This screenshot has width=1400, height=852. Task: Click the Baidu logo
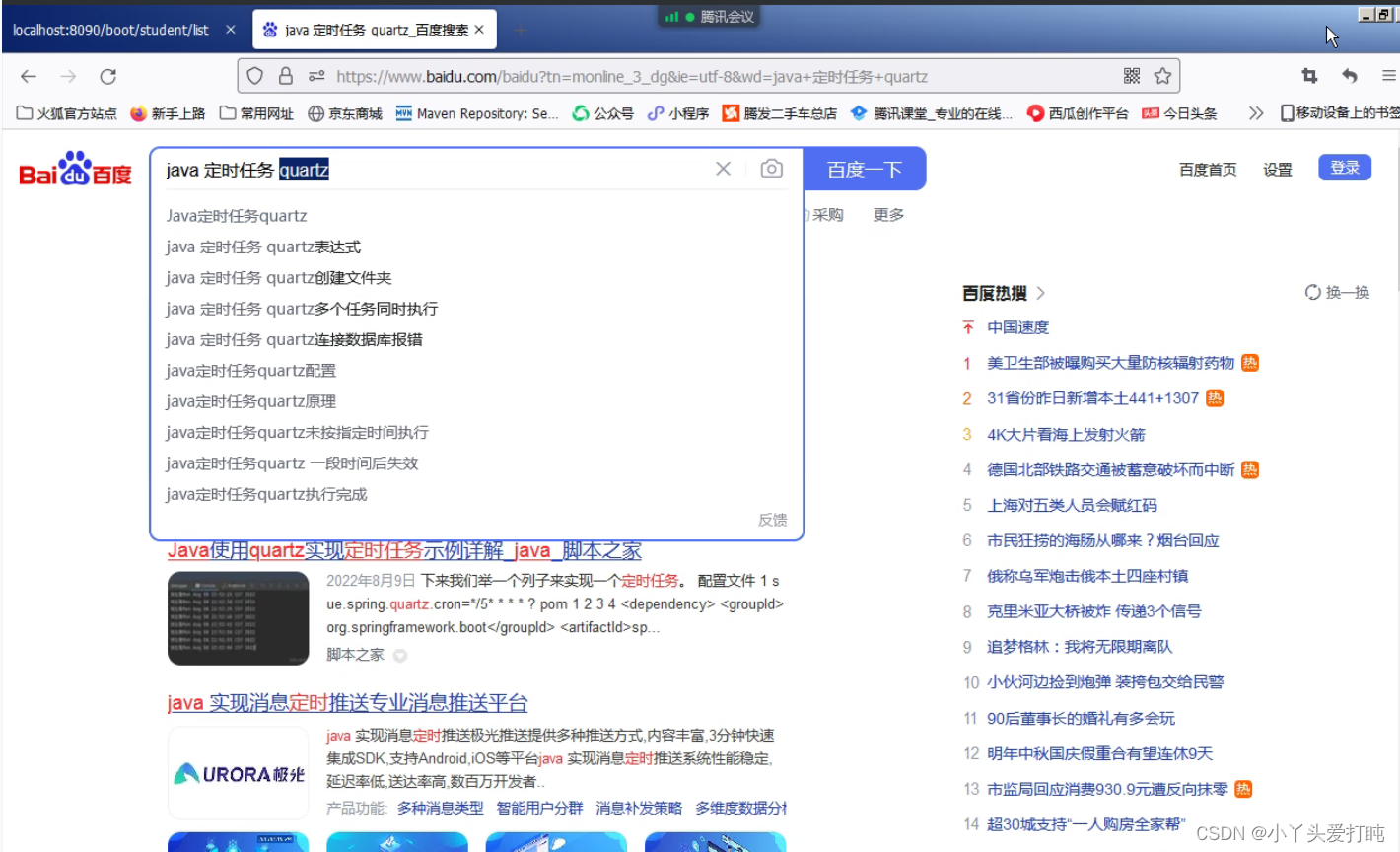[76, 170]
